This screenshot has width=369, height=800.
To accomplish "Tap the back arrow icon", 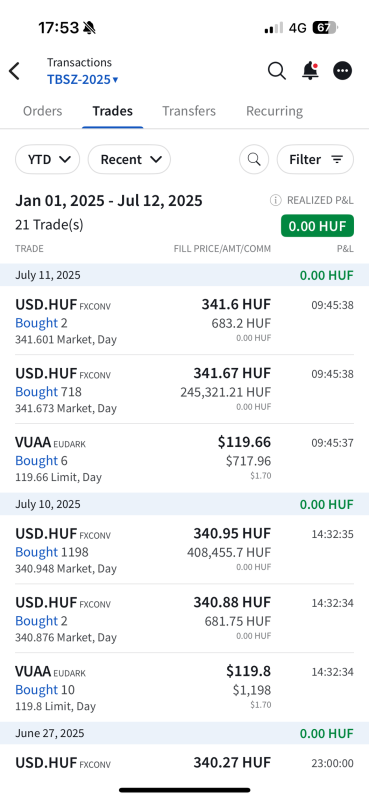I will (14, 71).
